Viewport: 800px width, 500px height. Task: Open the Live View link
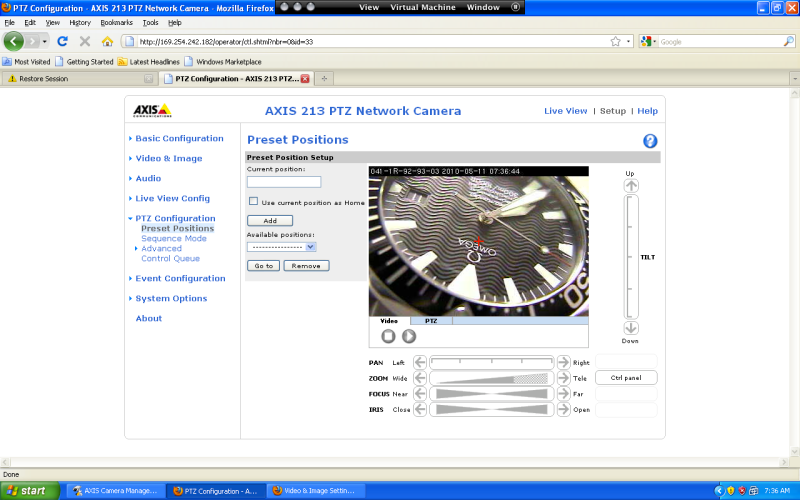point(565,111)
